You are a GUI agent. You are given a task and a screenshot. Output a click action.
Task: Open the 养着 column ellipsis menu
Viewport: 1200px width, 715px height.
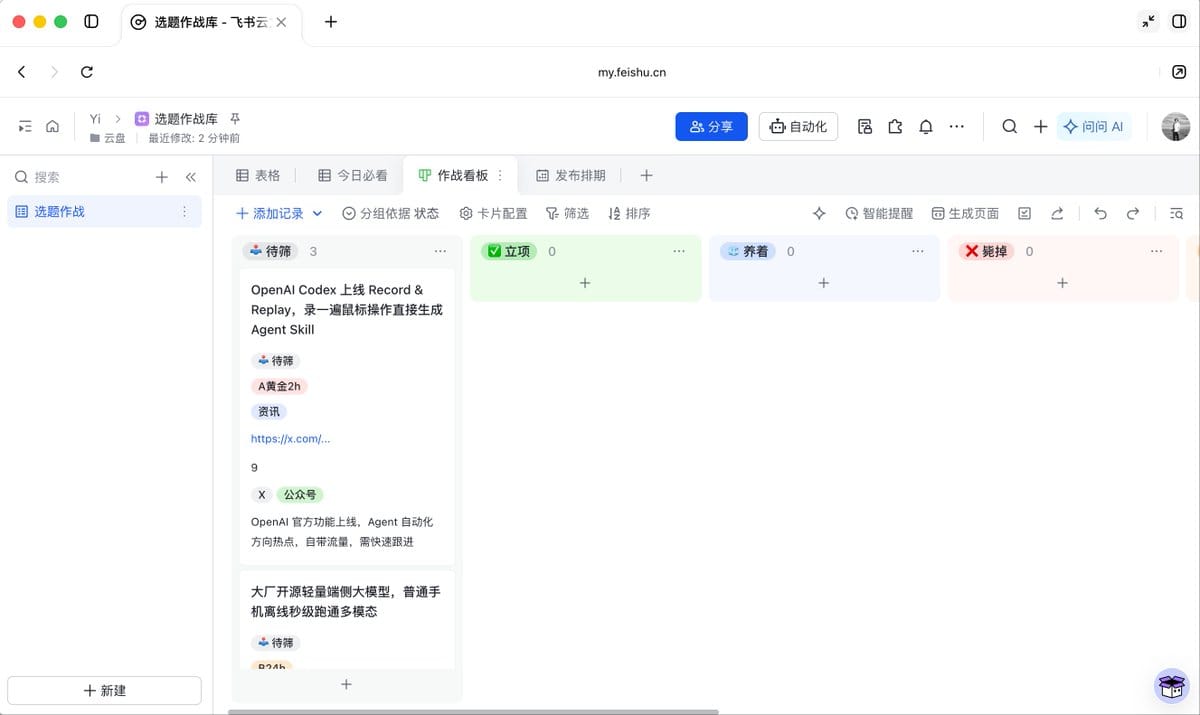tap(918, 251)
